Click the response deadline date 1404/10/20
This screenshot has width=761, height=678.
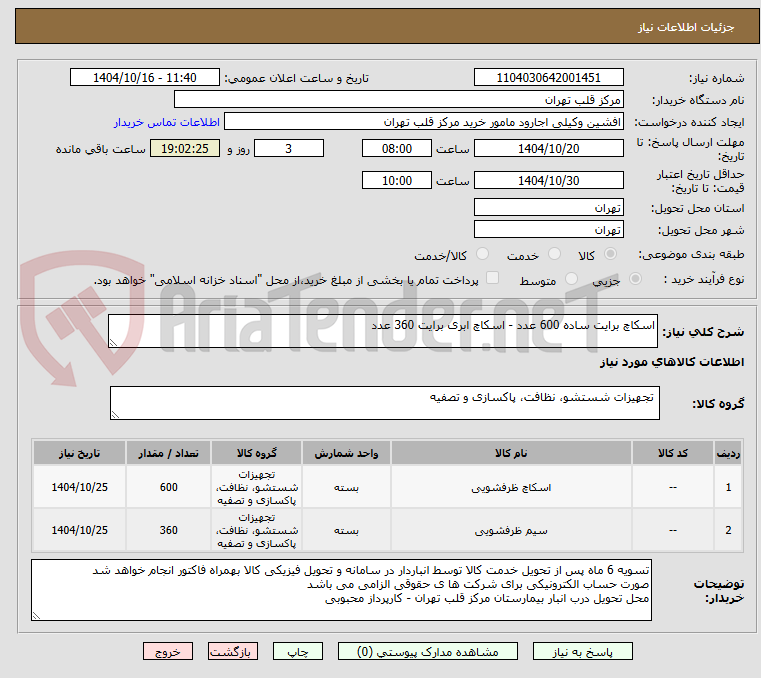tap(548, 148)
